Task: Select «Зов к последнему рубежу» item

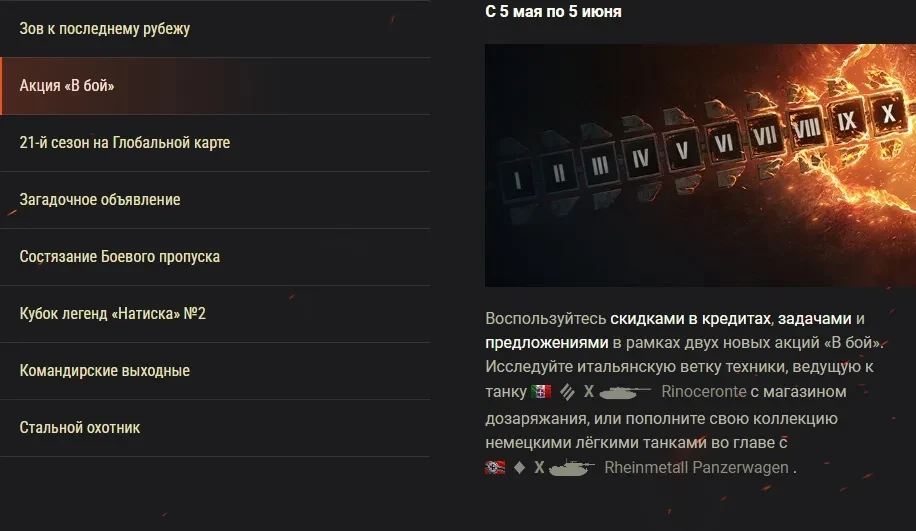Action: (x=215, y=29)
